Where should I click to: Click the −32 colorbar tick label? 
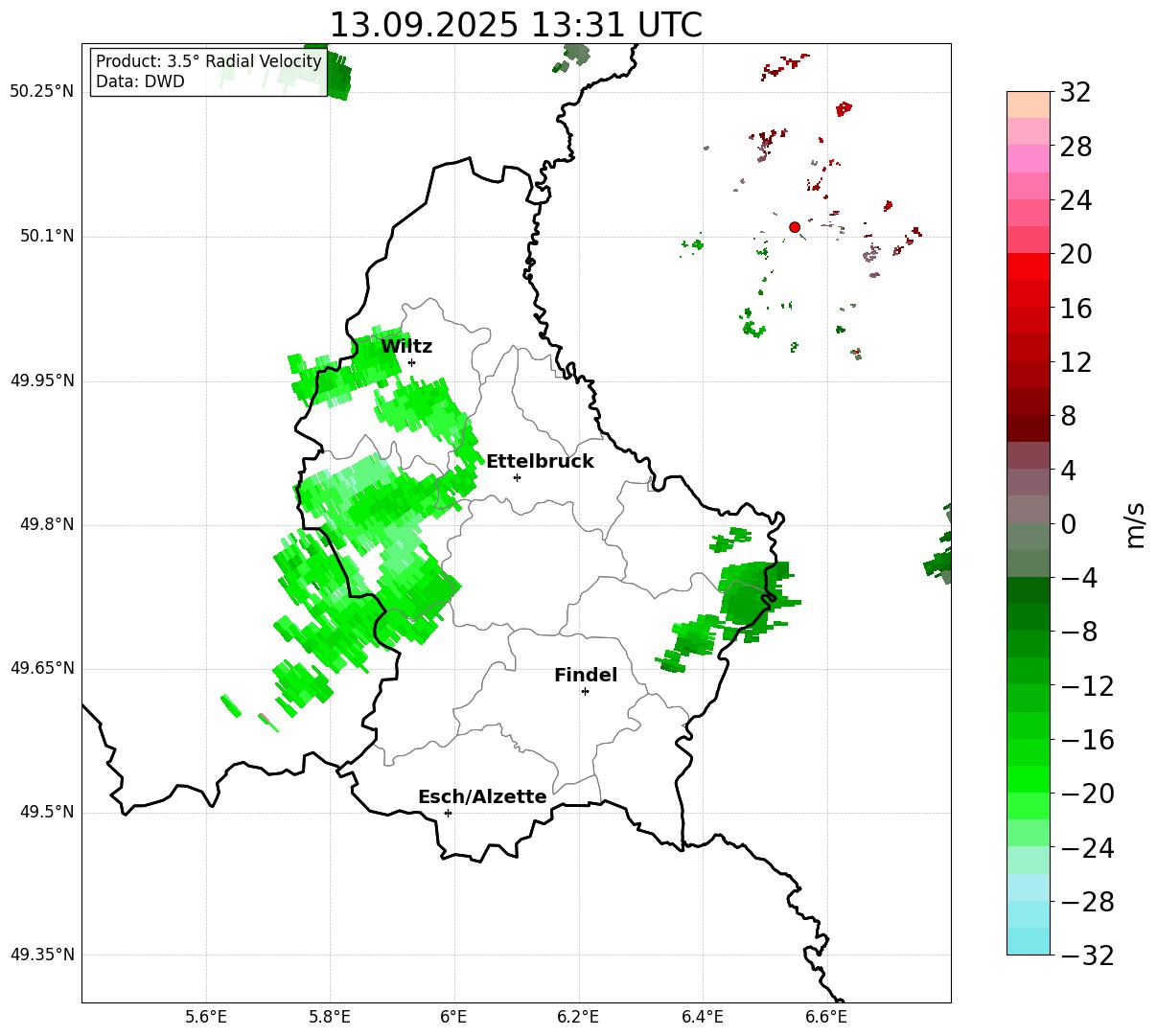tap(1086, 955)
